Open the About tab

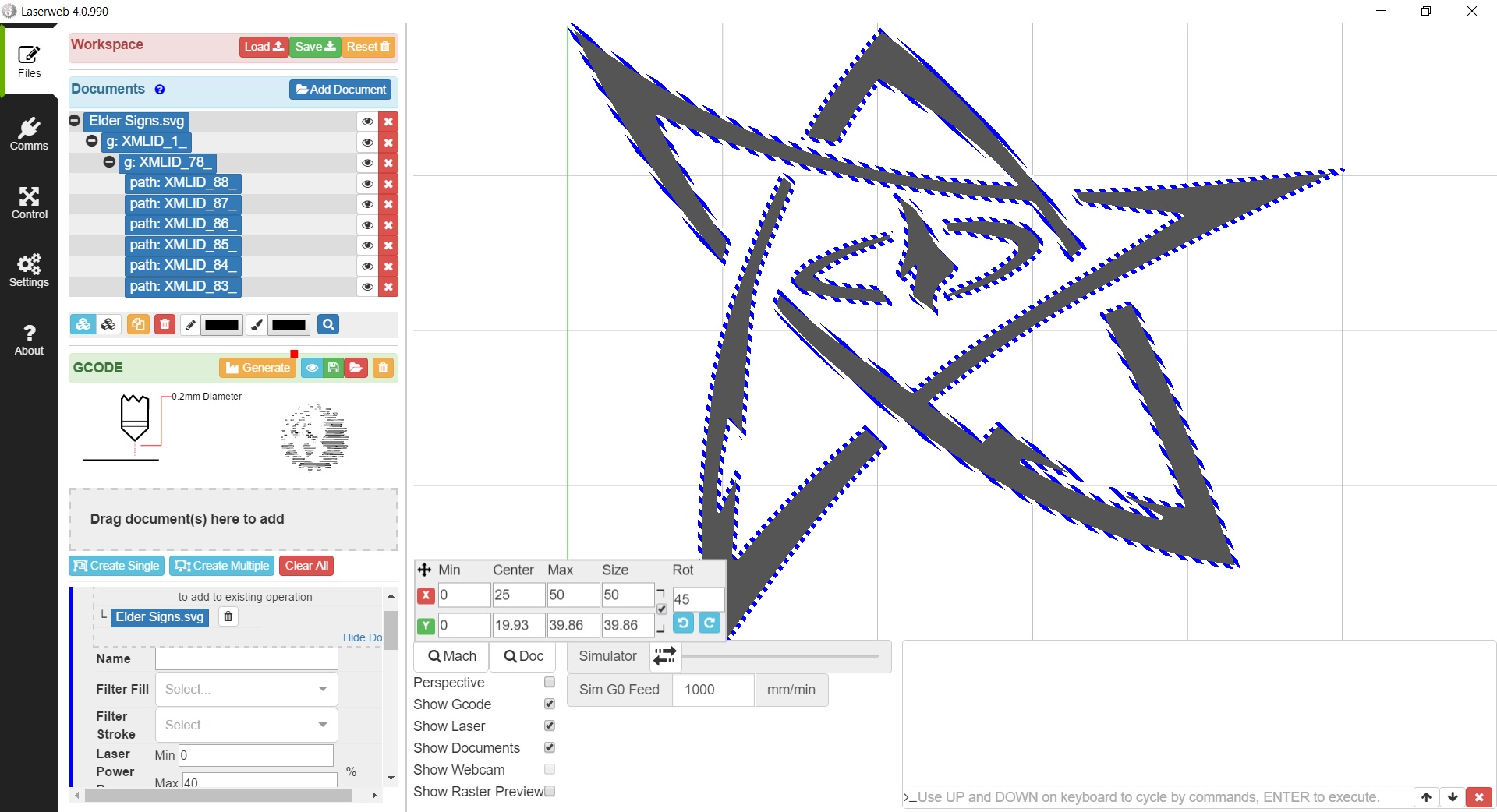tap(30, 339)
